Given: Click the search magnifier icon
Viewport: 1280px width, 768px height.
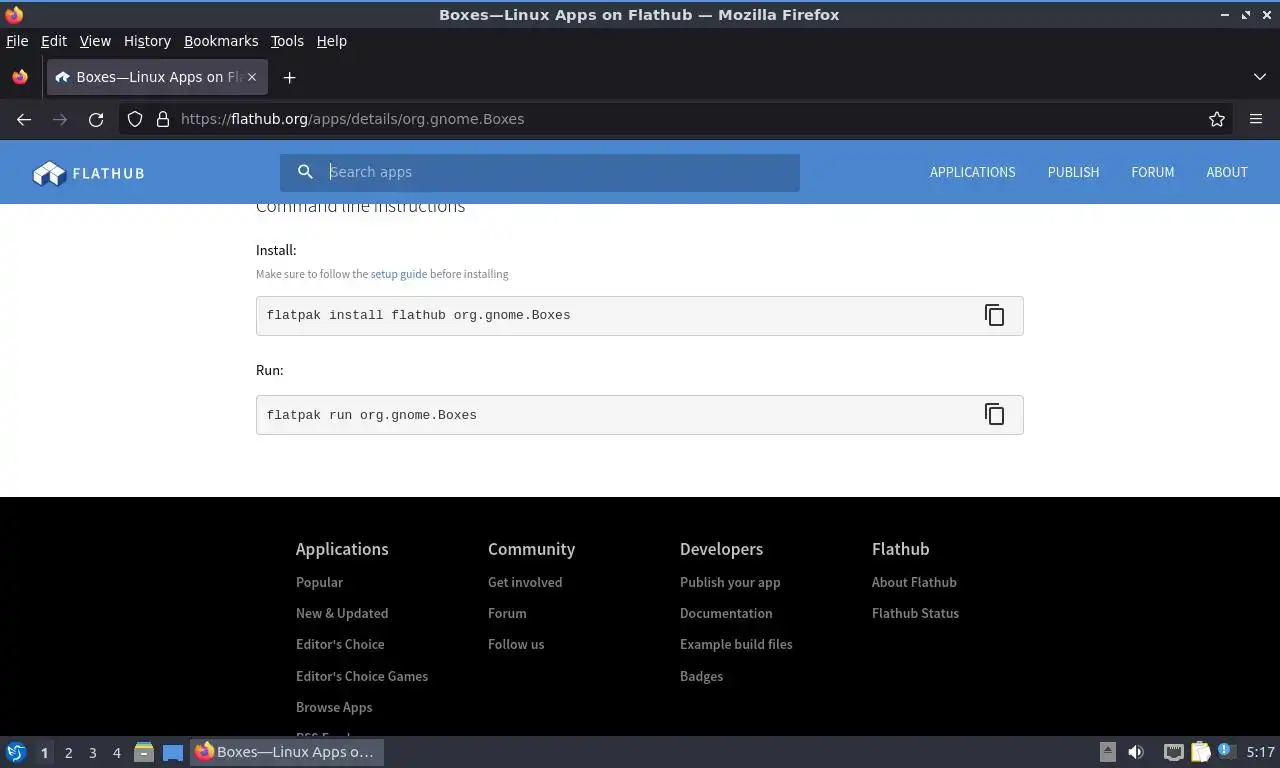Looking at the screenshot, I should coord(305,172).
